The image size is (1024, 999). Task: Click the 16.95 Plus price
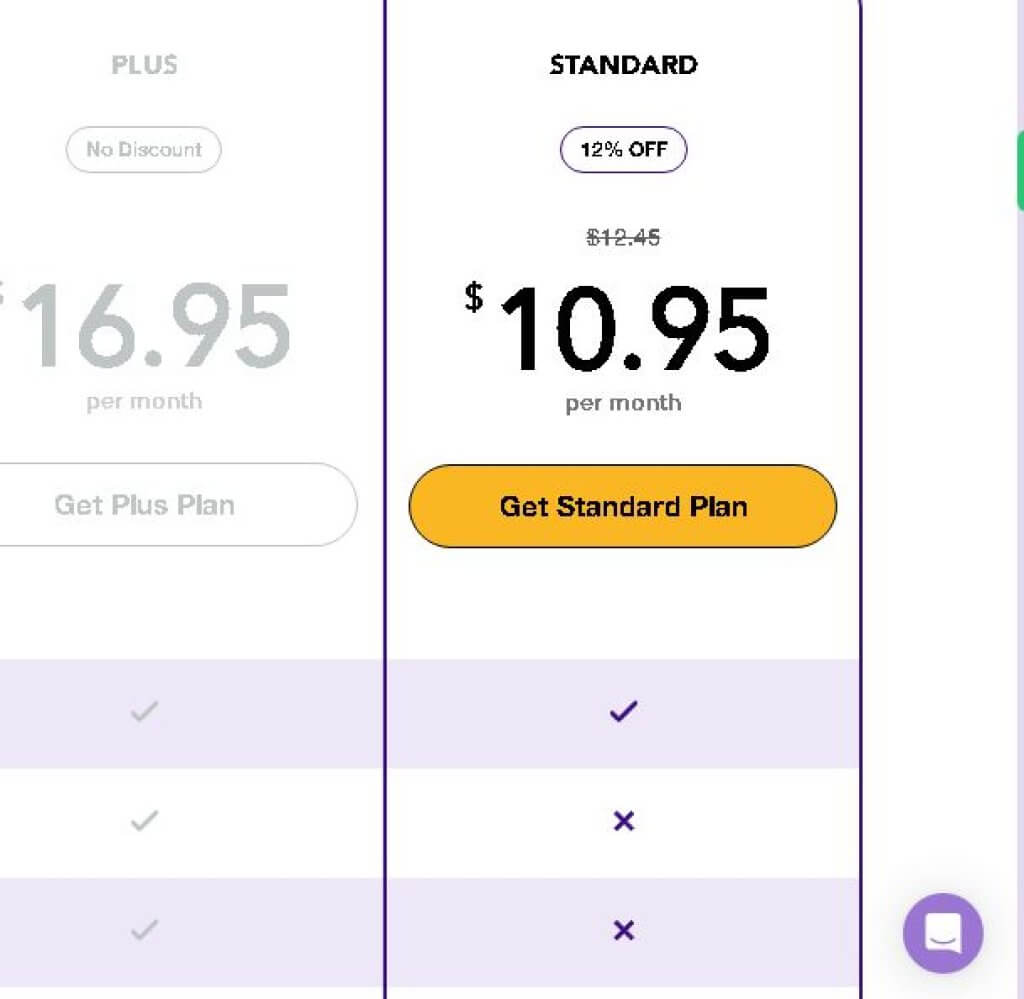pos(155,326)
